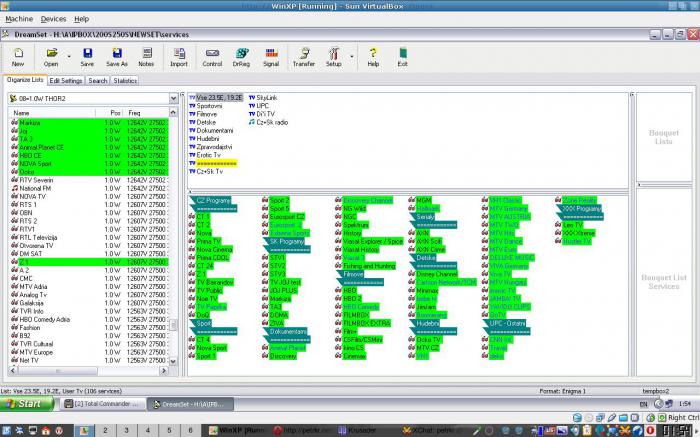Open the Search tab
Screen dimensions: 700x437
point(98,81)
